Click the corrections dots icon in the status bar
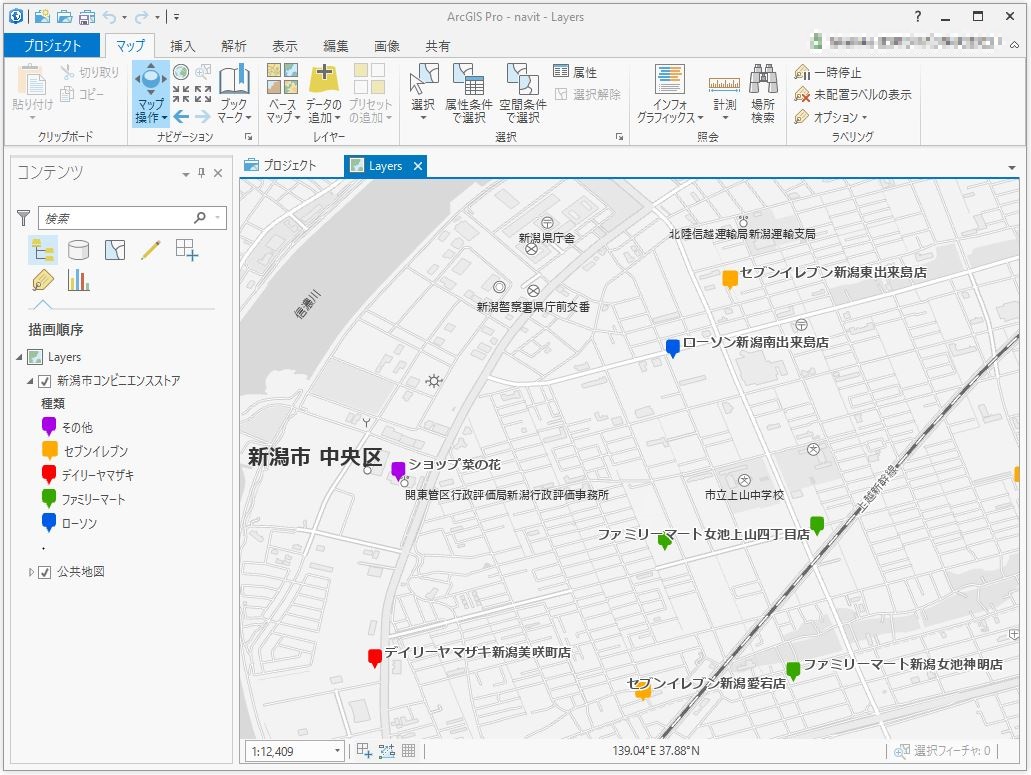Screen dimensions: 1031x775 click(x=387, y=750)
